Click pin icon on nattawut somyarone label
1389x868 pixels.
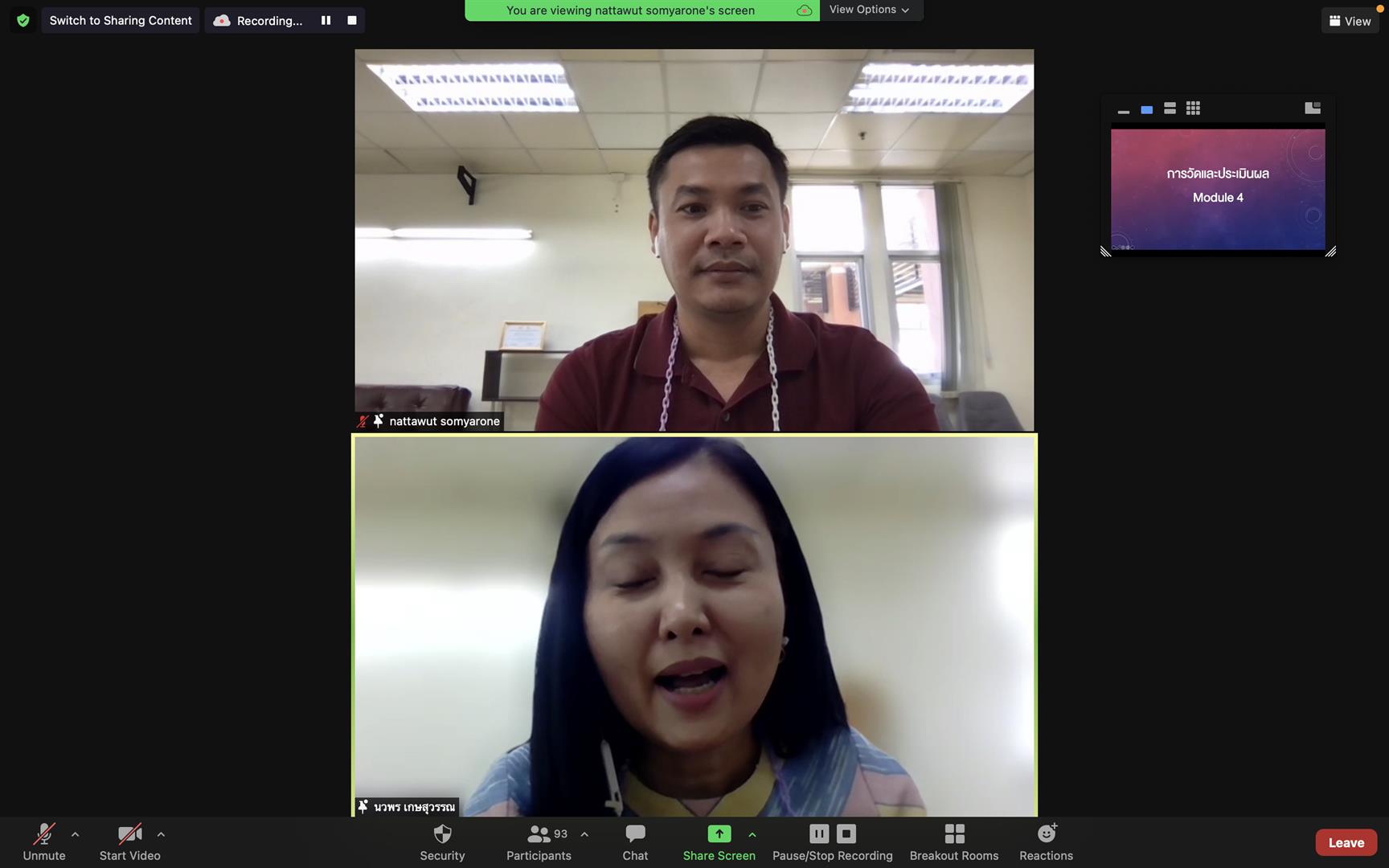click(379, 420)
